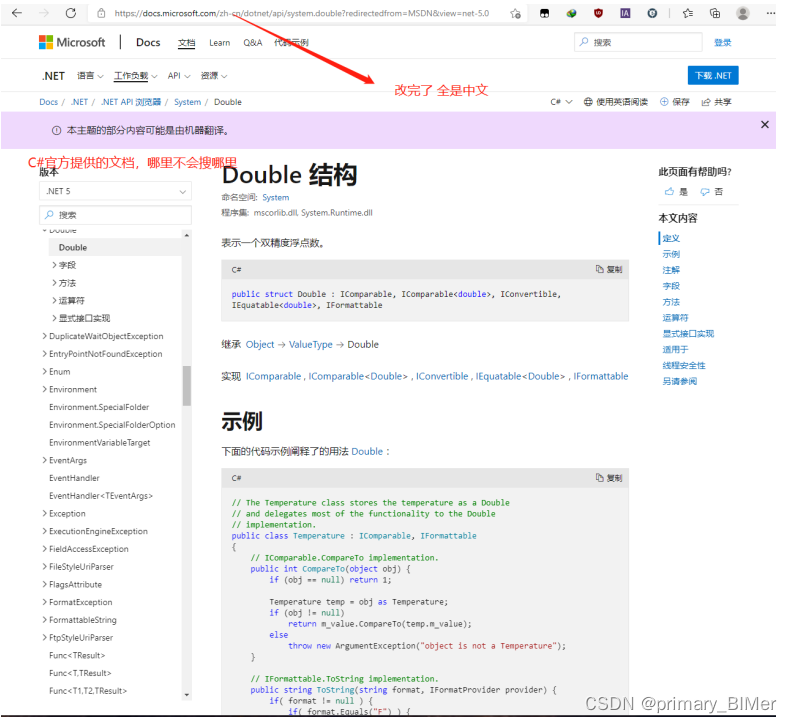Select Environment.SpecialFolder in tree
Image resolution: width=792 pixels, height=723 pixels.
coord(99,407)
